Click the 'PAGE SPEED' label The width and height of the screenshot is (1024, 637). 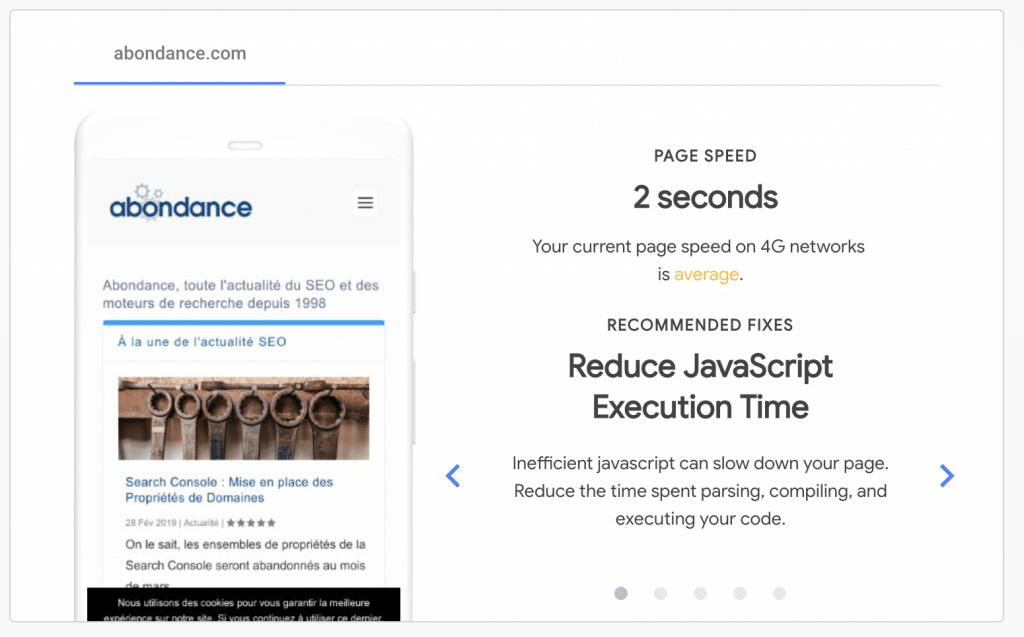click(705, 156)
